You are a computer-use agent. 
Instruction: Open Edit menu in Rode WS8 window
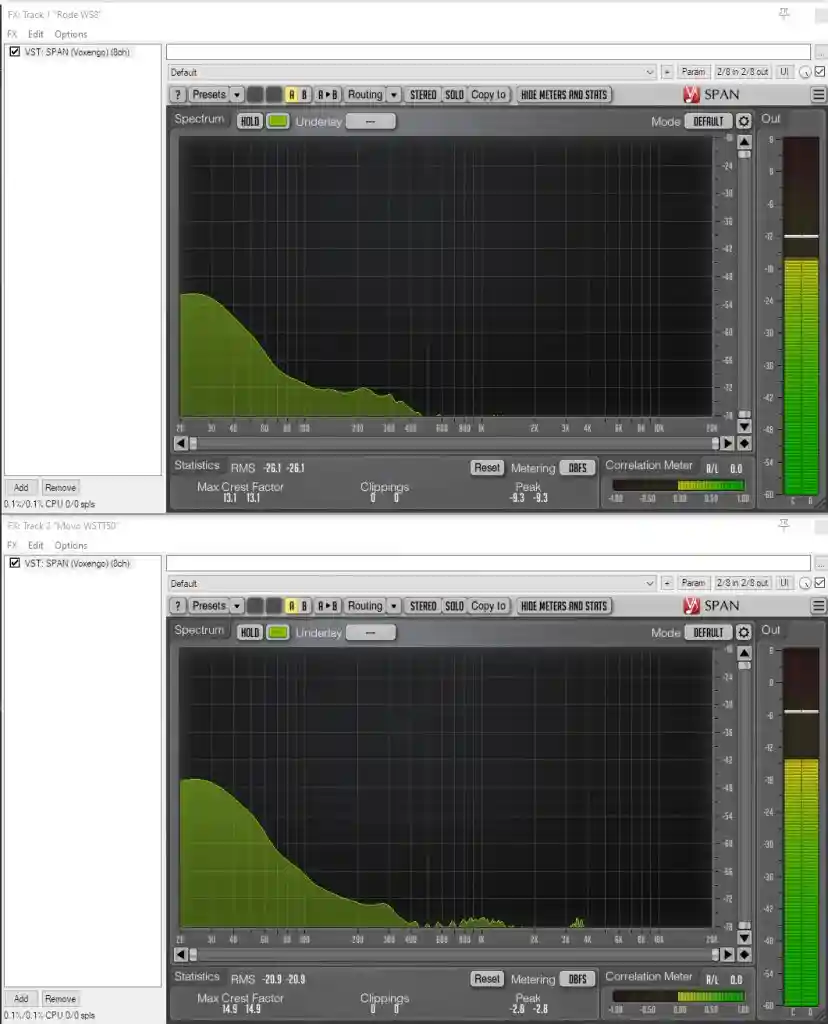(x=35, y=34)
